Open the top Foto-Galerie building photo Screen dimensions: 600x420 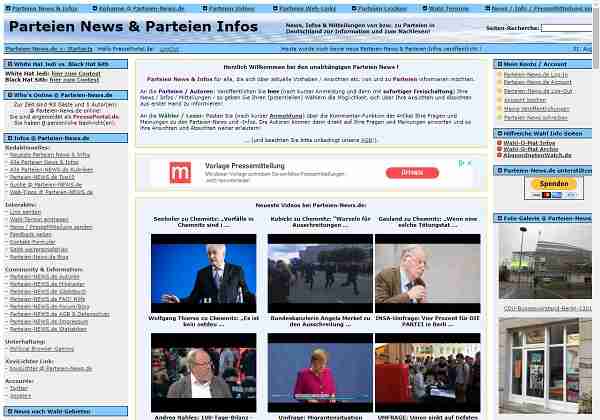(x=545, y=262)
